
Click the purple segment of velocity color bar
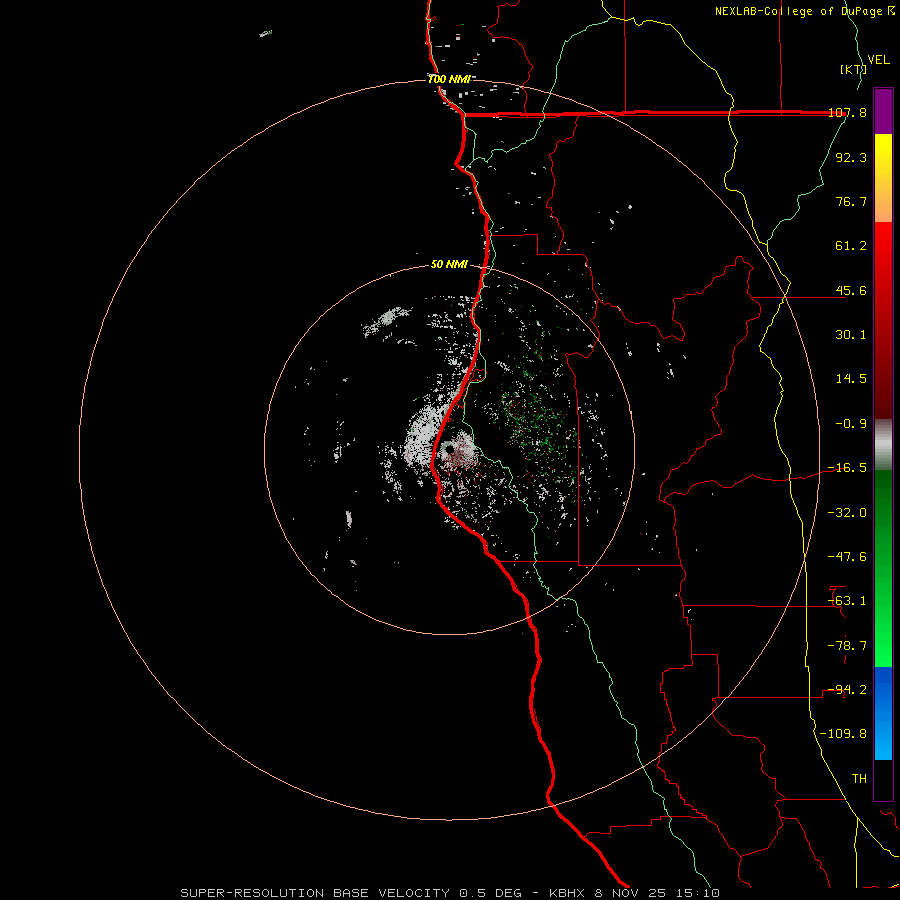pos(883,111)
